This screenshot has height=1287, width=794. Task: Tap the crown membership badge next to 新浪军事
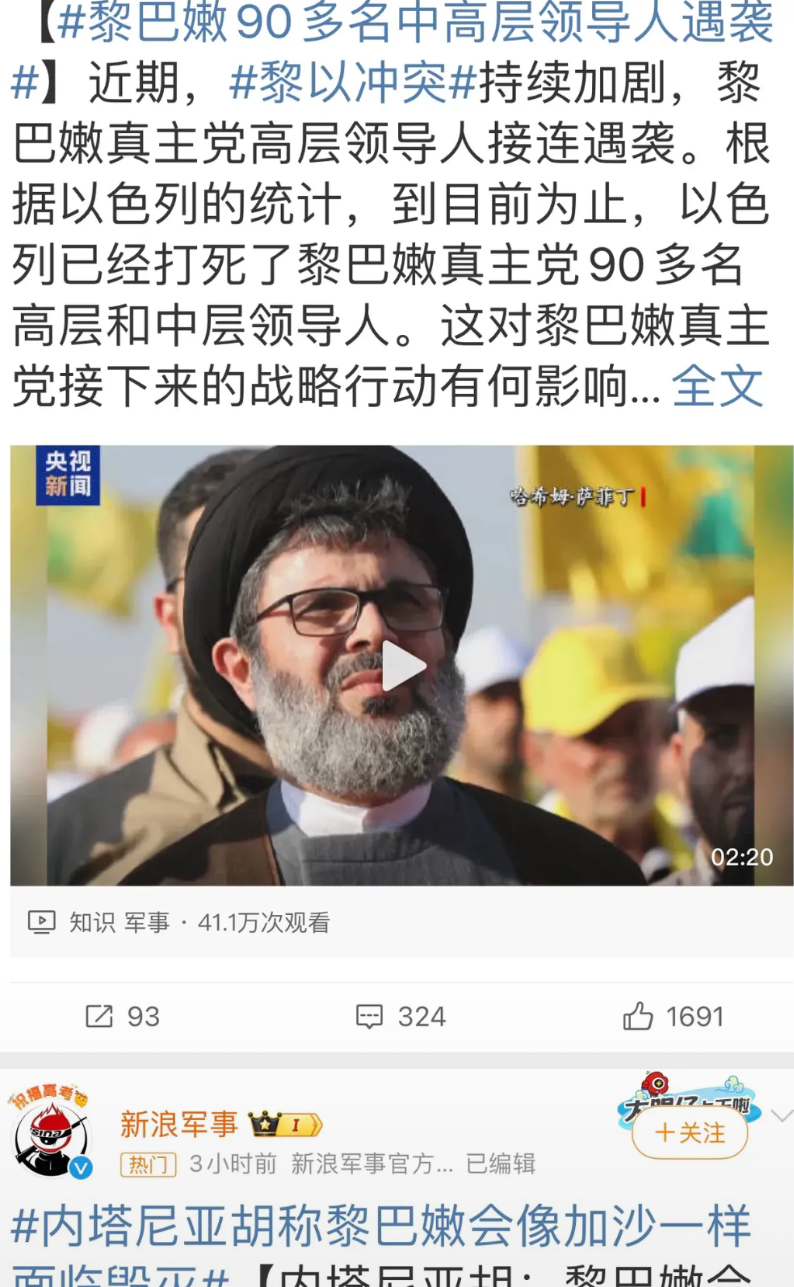tap(286, 1124)
